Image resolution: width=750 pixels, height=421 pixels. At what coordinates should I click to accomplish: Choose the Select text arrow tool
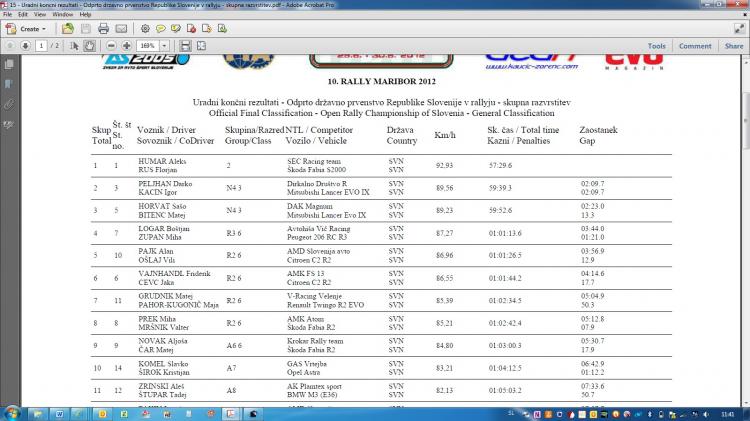point(75,46)
